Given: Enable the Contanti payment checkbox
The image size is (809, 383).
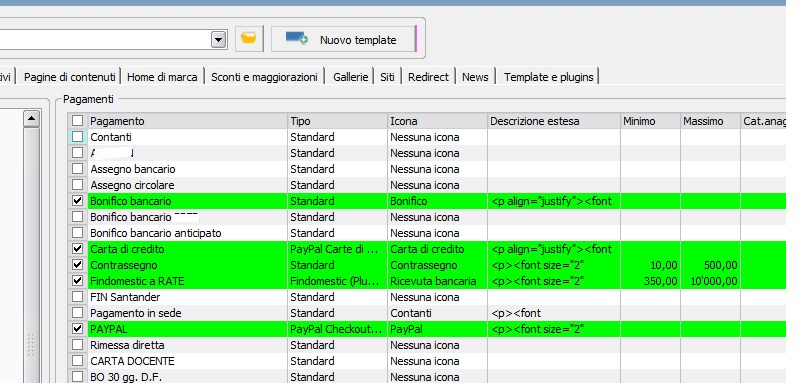Looking at the screenshot, I should click(77, 137).
